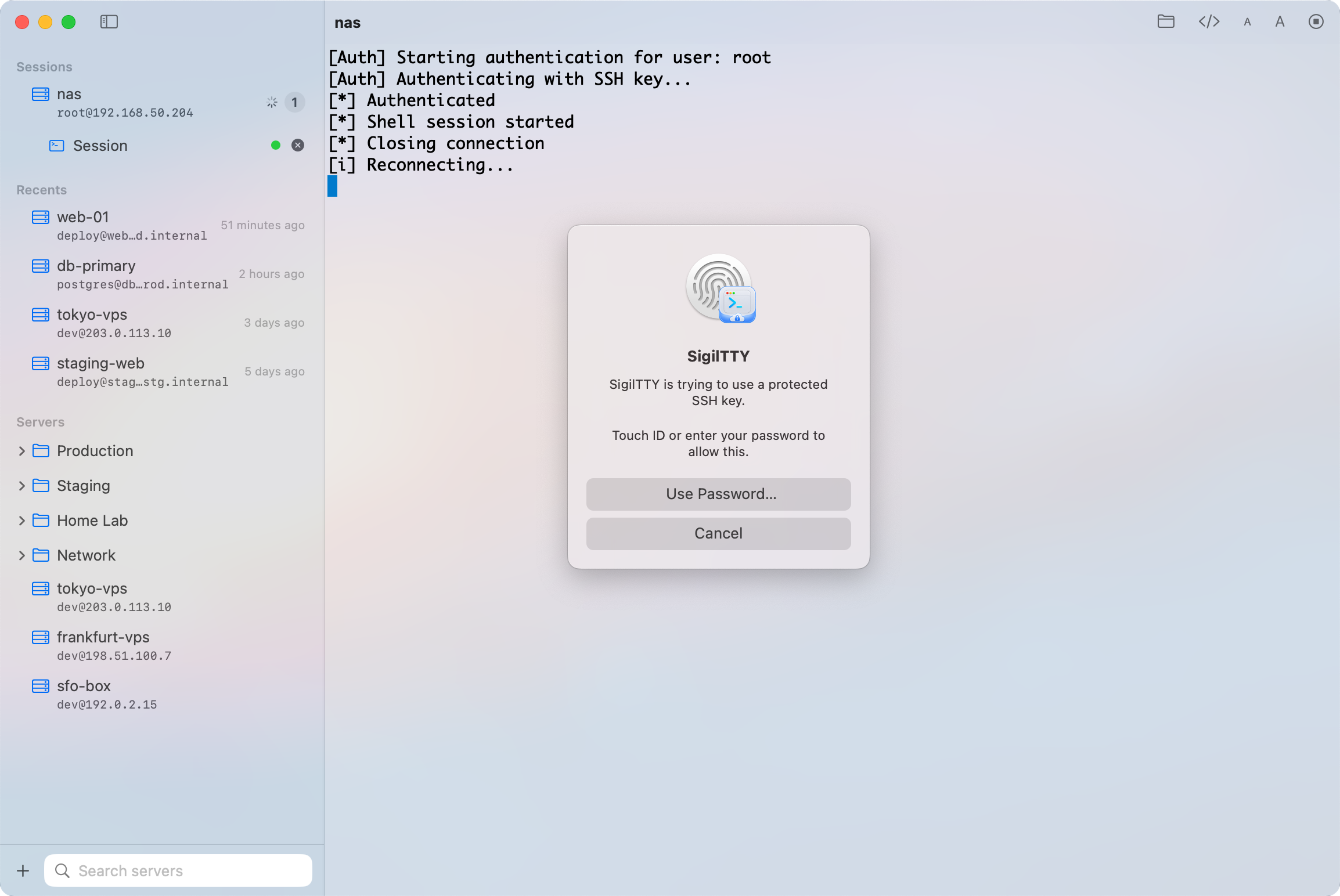Cancel the SigilTTY authentication dialog
1340x896 pixels.
pyautogui.click(x=719, y=534)
